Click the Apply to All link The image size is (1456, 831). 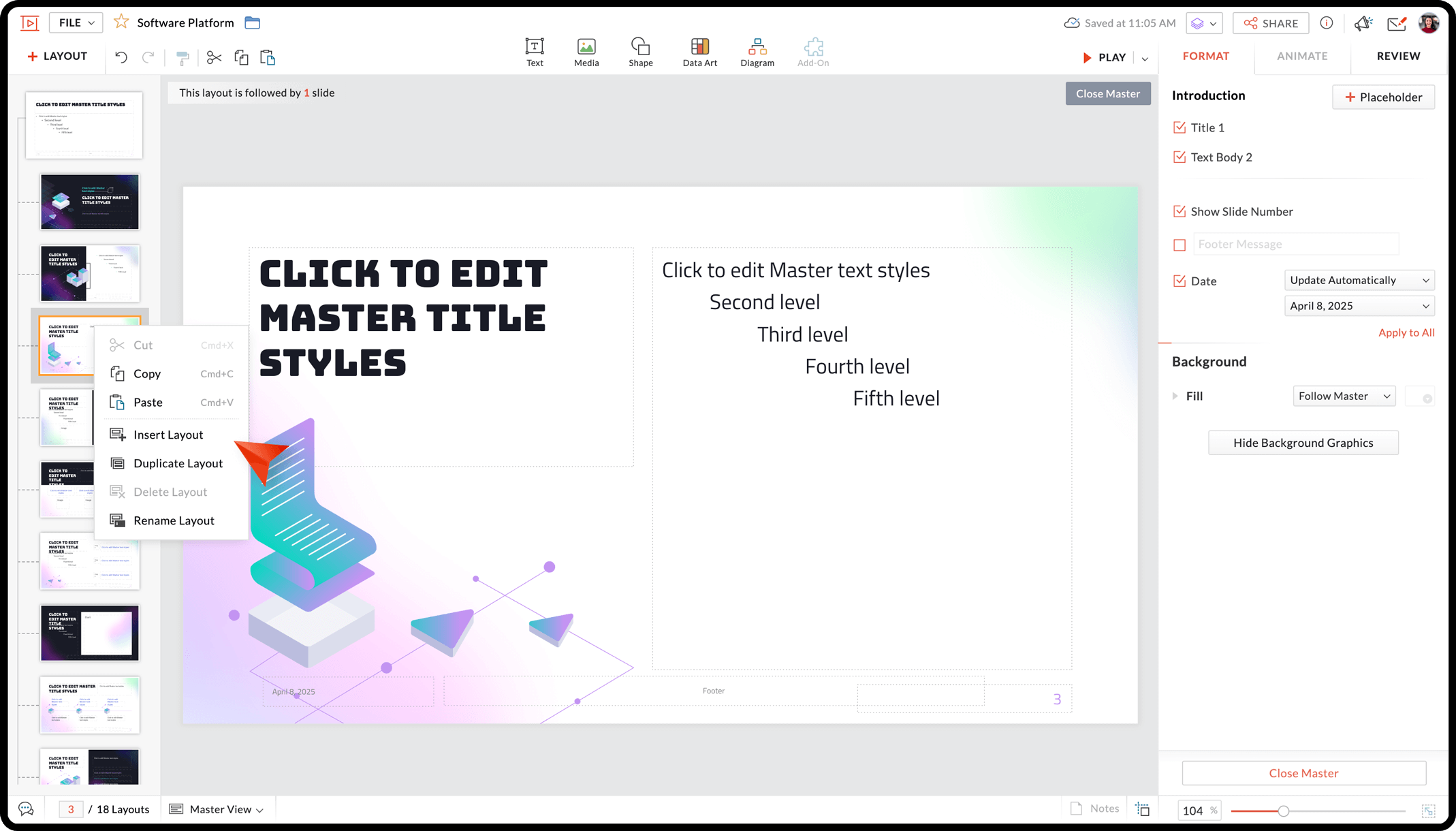(x=1406, y=332)
